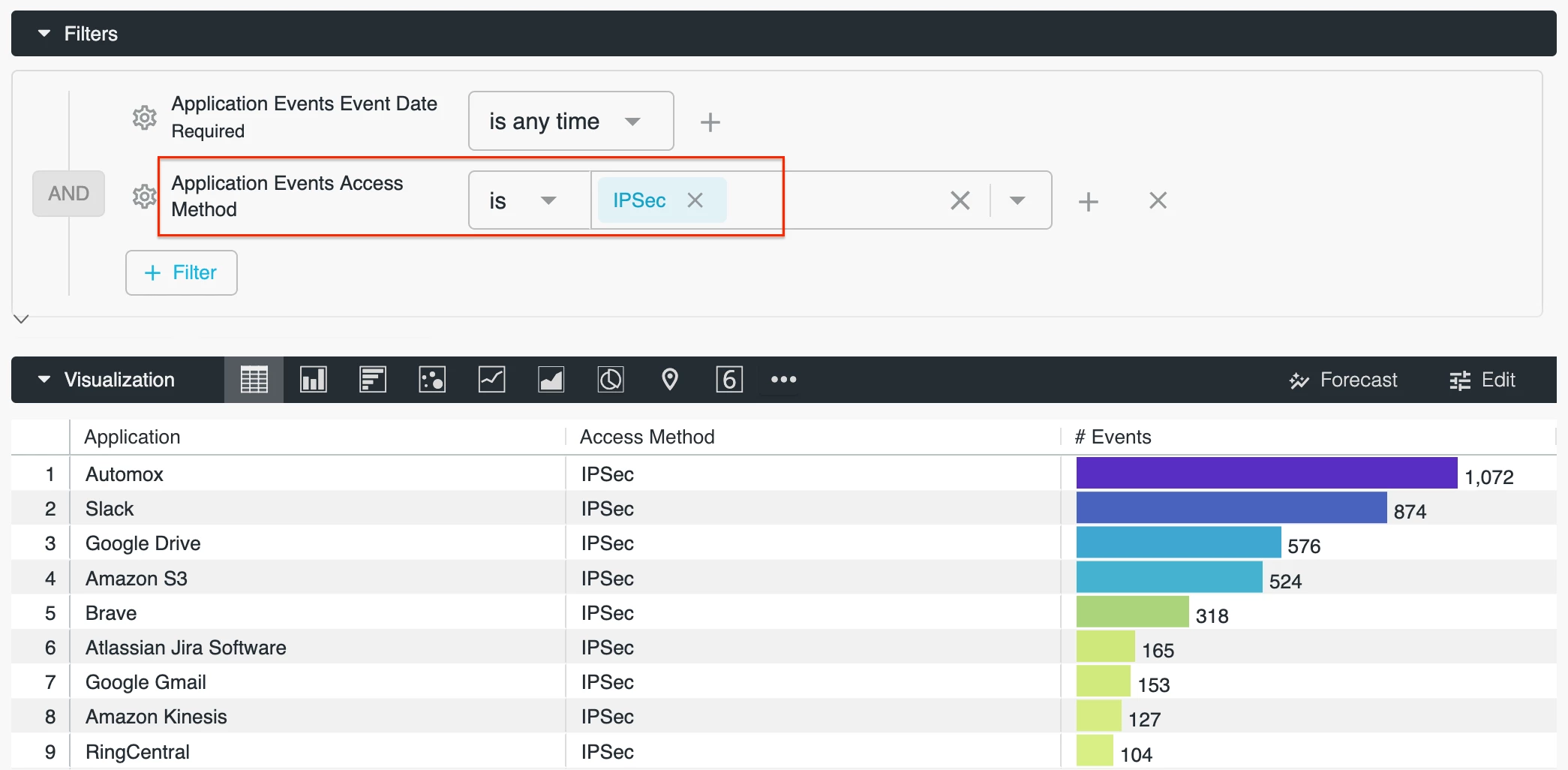
Task: Open the 'is' operator dropdown
Action: point(529,200)
